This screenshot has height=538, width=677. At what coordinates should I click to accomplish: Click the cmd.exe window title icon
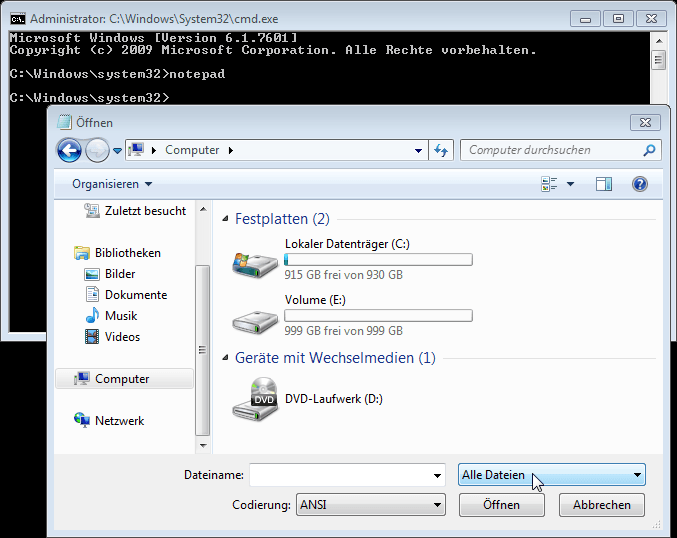(18, 19)
